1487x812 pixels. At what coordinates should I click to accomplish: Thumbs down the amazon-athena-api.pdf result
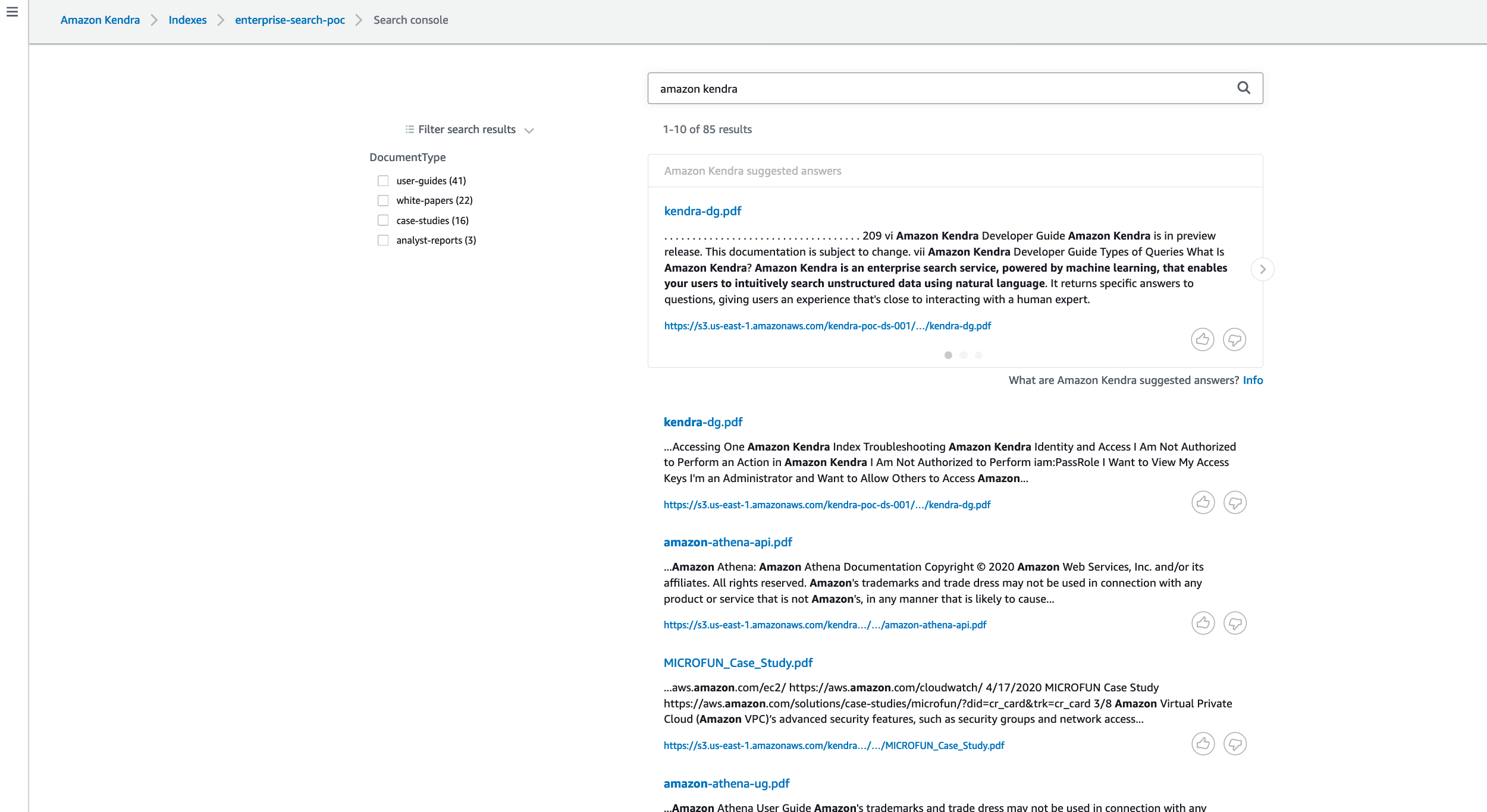coord(1235,623)
